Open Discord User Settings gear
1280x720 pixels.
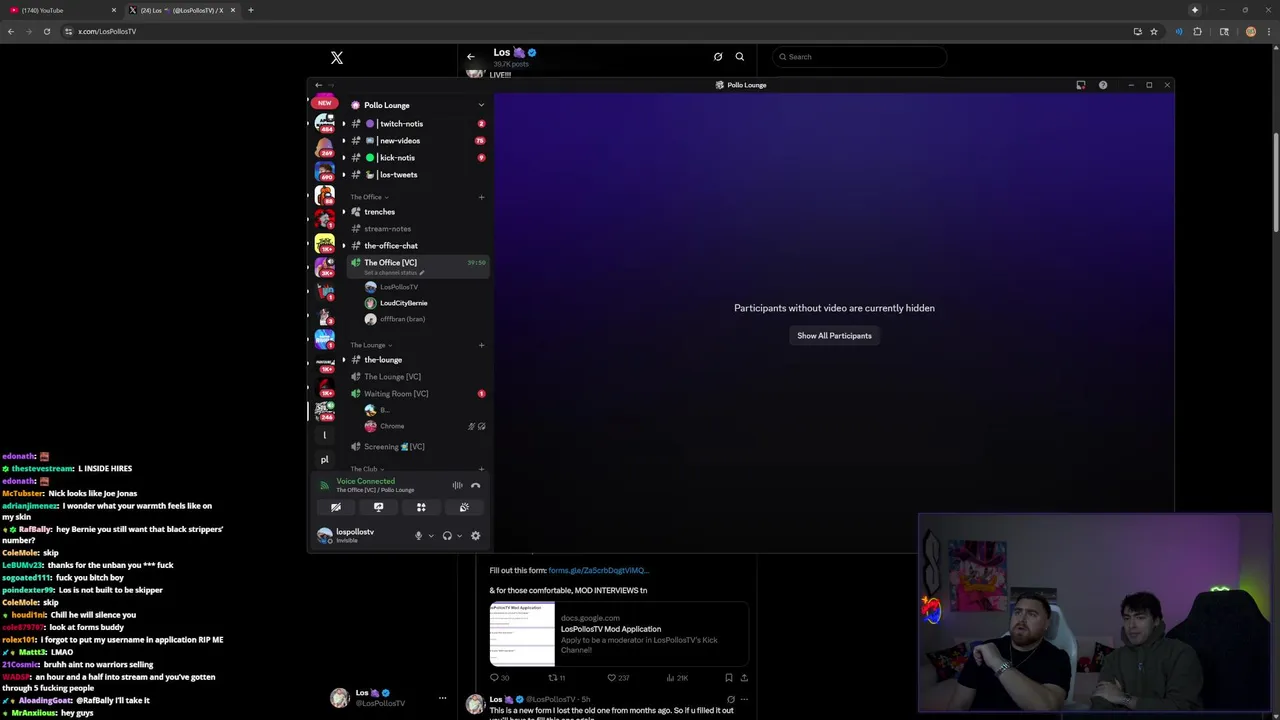point(476,536)
